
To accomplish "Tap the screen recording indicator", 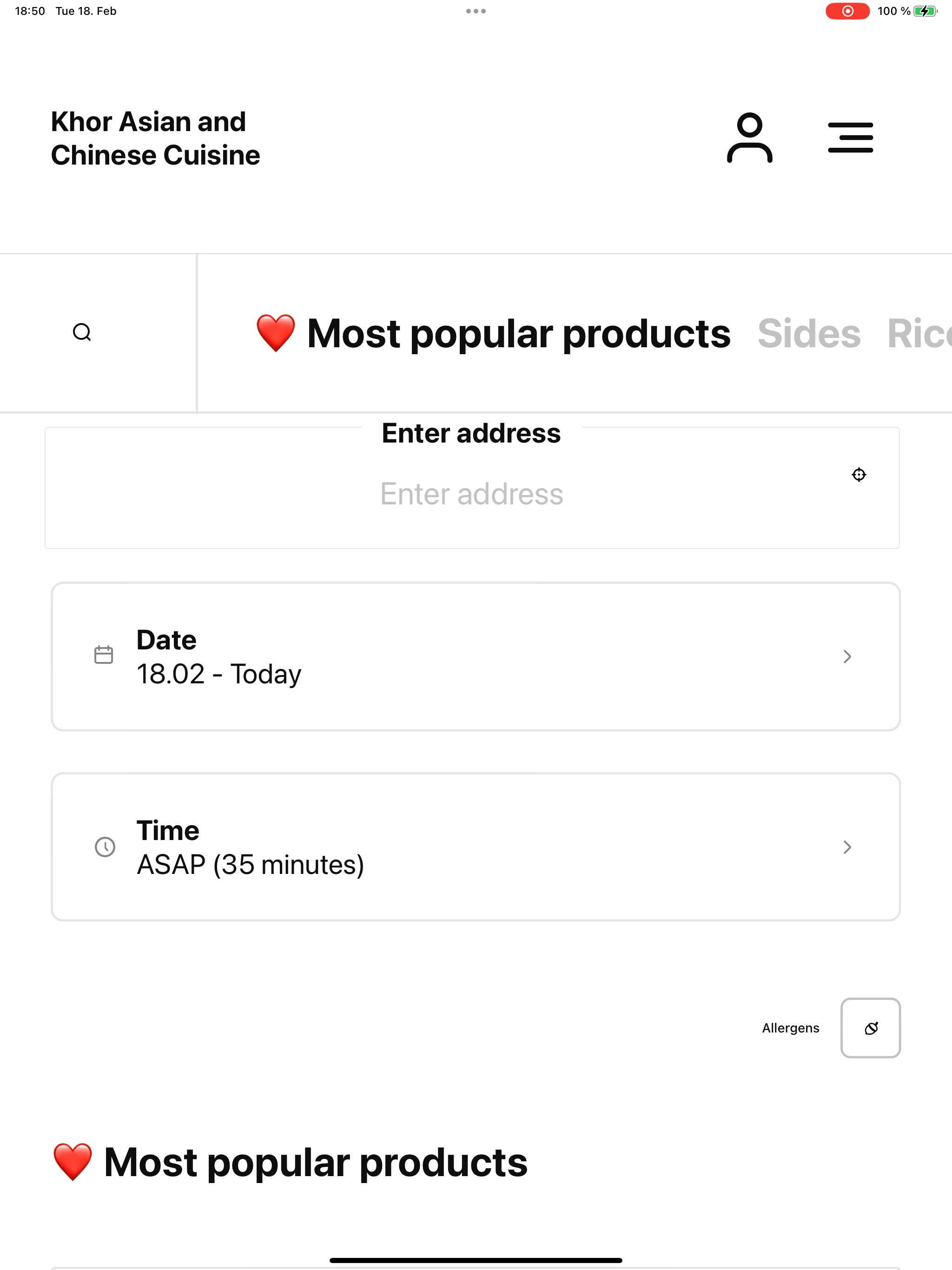I will [x=847, y=11].
